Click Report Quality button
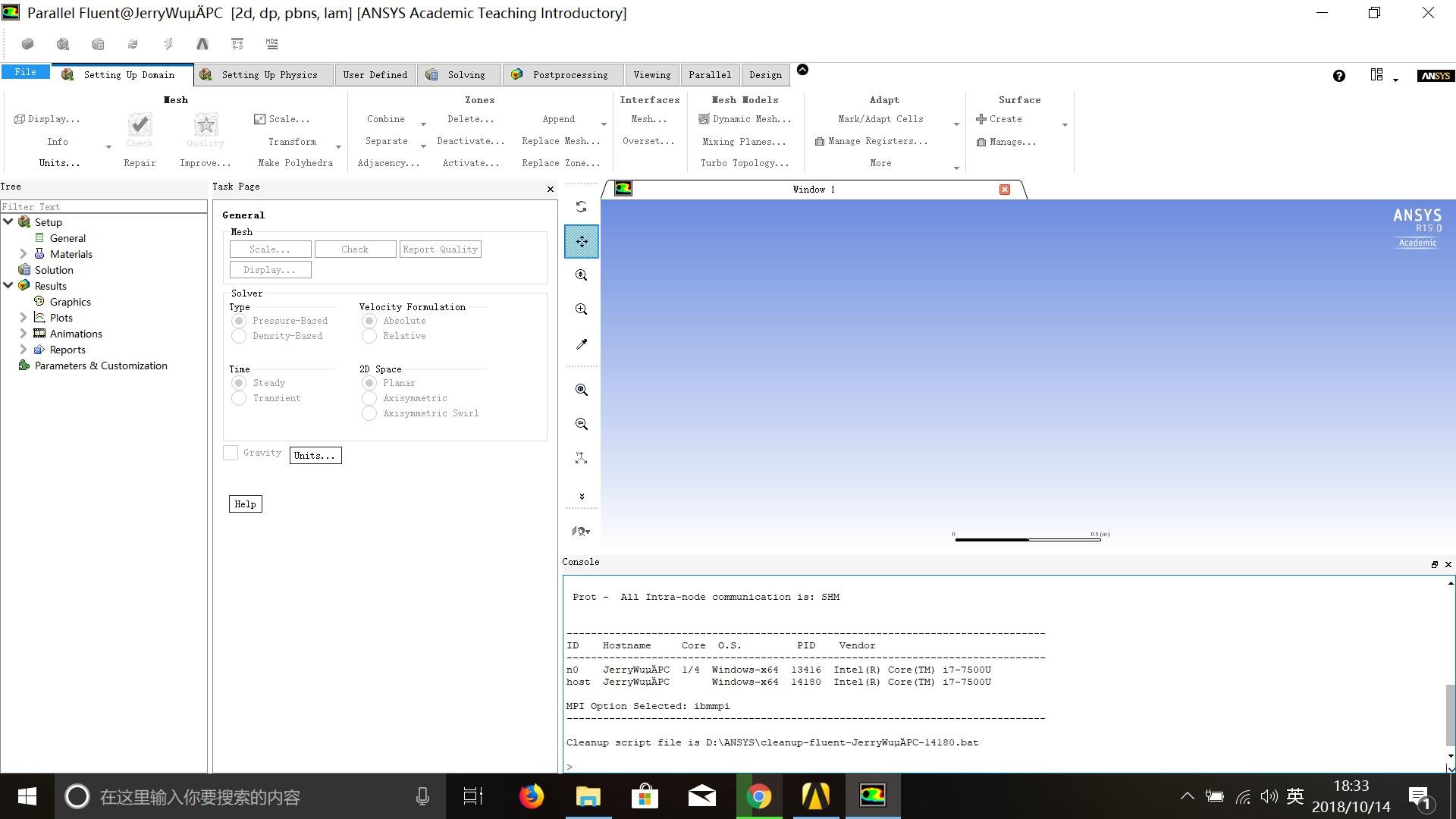This screenshot has height=819, width=1456. pos(440,249)
